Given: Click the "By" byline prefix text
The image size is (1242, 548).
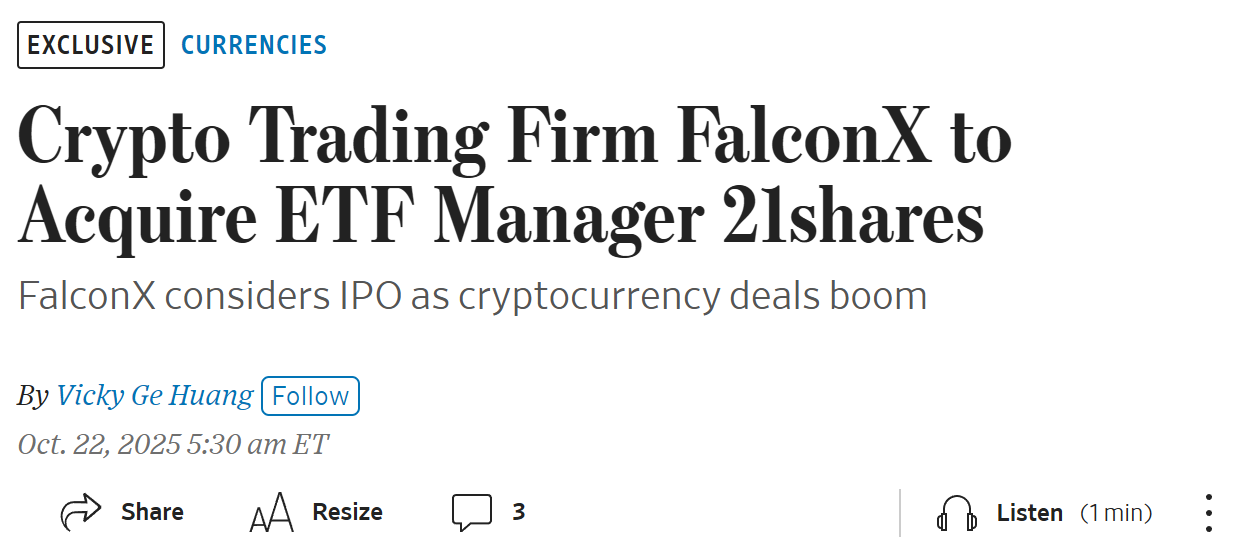Looking at the screenshot, I should click(32, 397).
